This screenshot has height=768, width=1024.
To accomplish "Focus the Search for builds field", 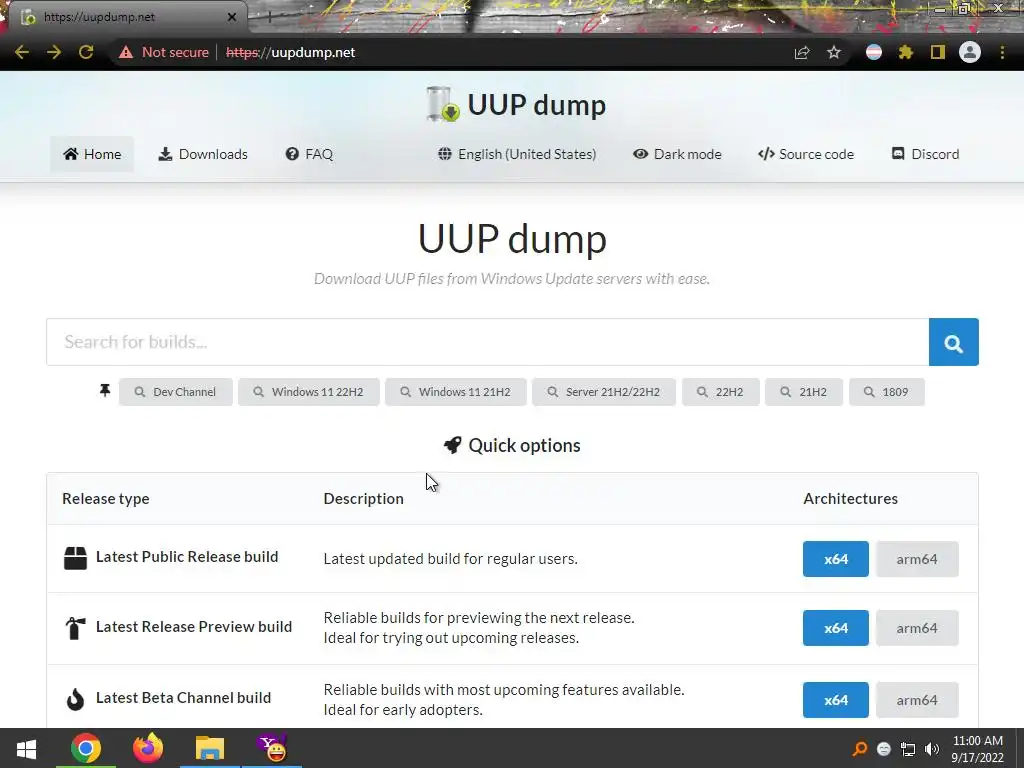I will [x=488, y=342].
